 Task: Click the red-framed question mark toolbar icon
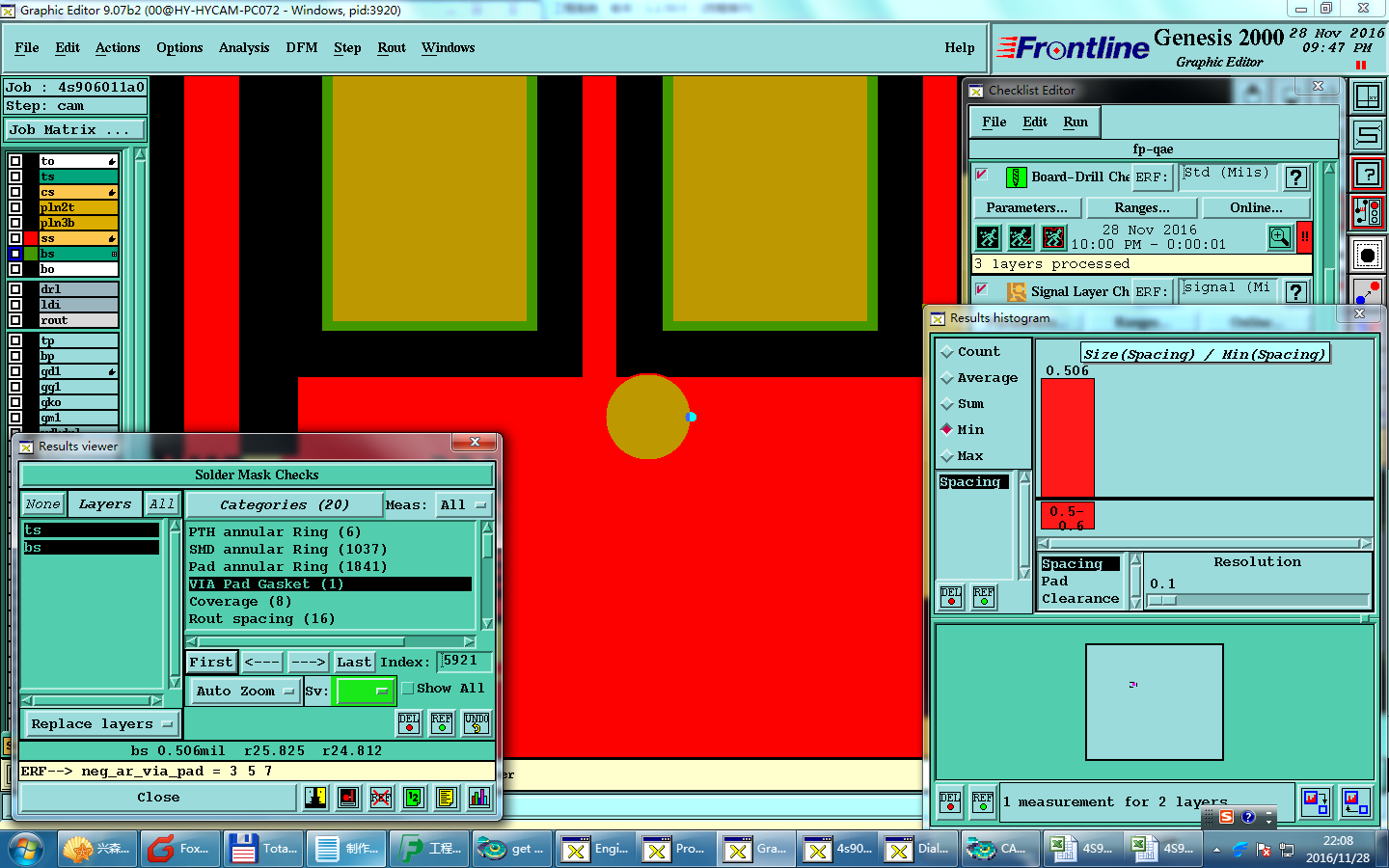[1368, 175]
